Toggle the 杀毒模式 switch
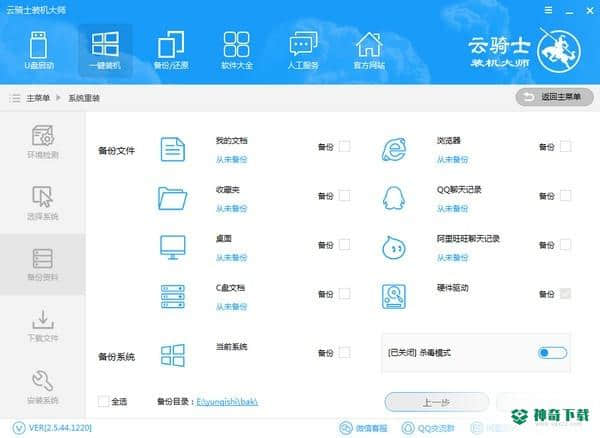Viewport: 600px width, 438px height. tap(552, 353)
